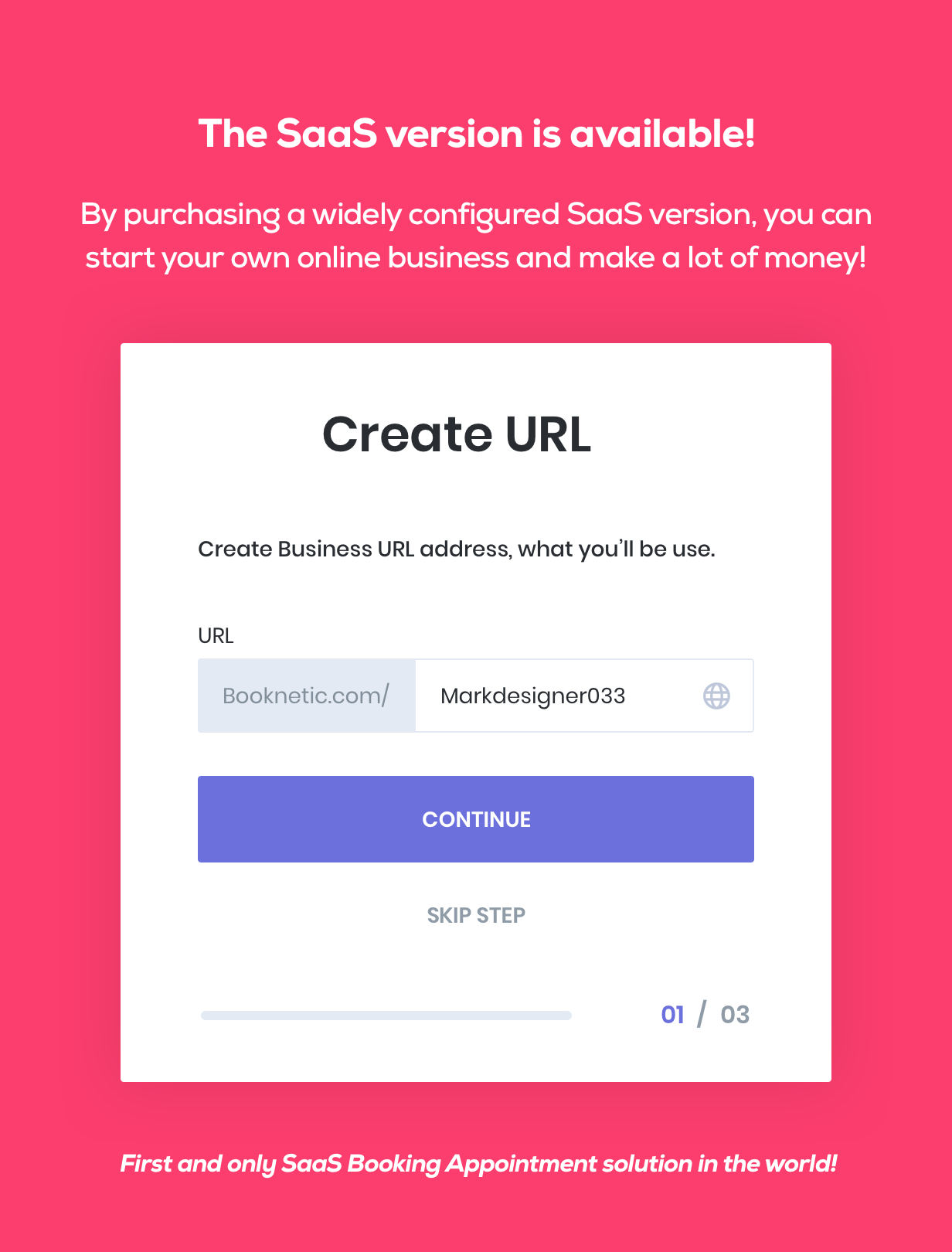Viewport: 952px width, 1252px height.
Task: Click the 'Create Business URL address' description
Action: pos(456,549)
